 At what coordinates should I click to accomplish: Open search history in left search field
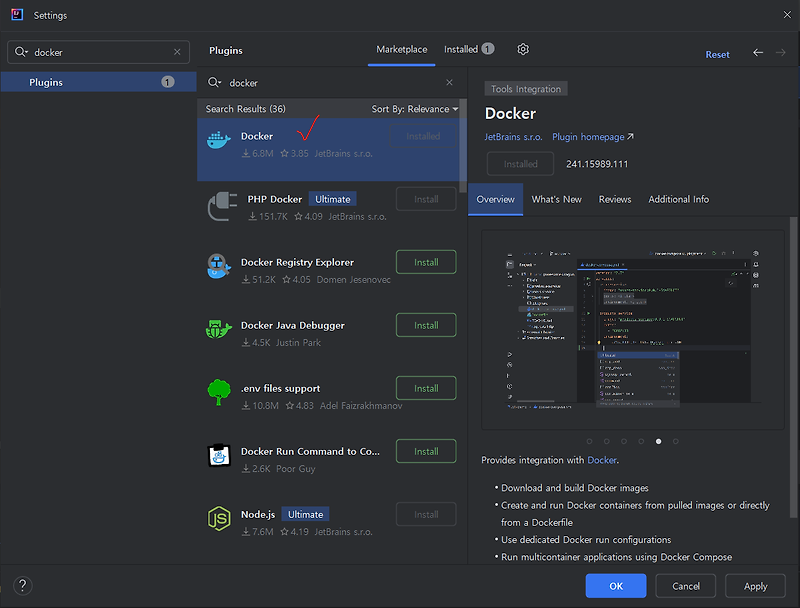click(x=21, y=51)
